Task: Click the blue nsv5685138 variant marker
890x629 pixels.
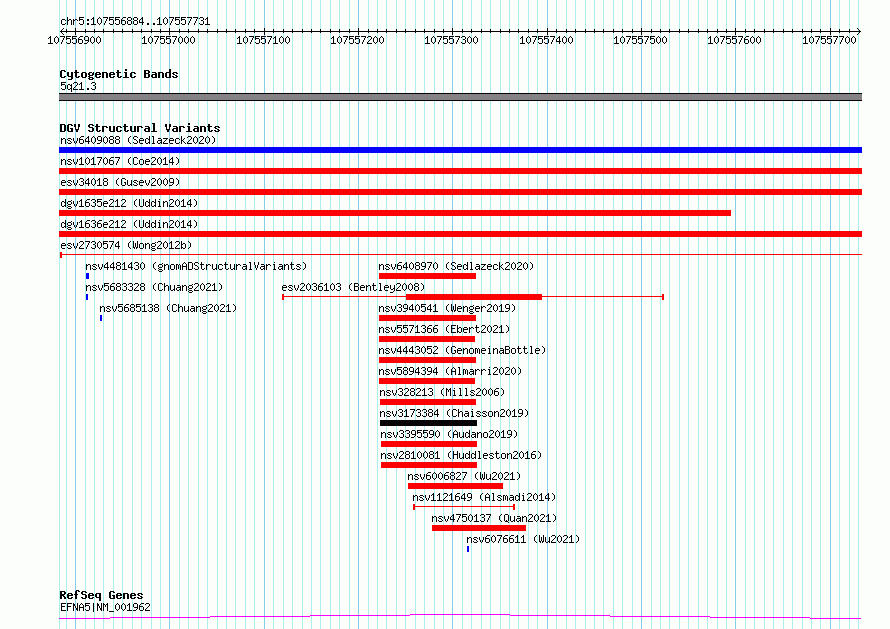Action: [x=101, y=318]
